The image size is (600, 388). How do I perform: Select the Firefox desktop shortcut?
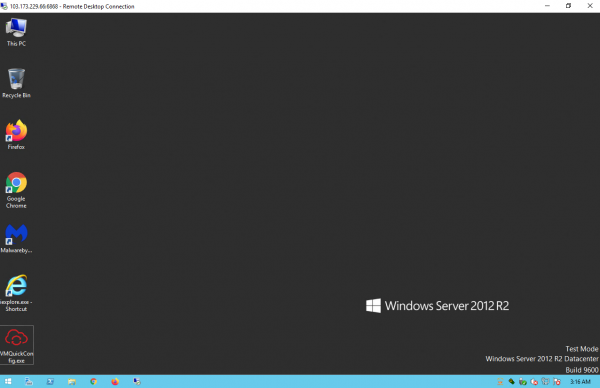click(16, 135)
